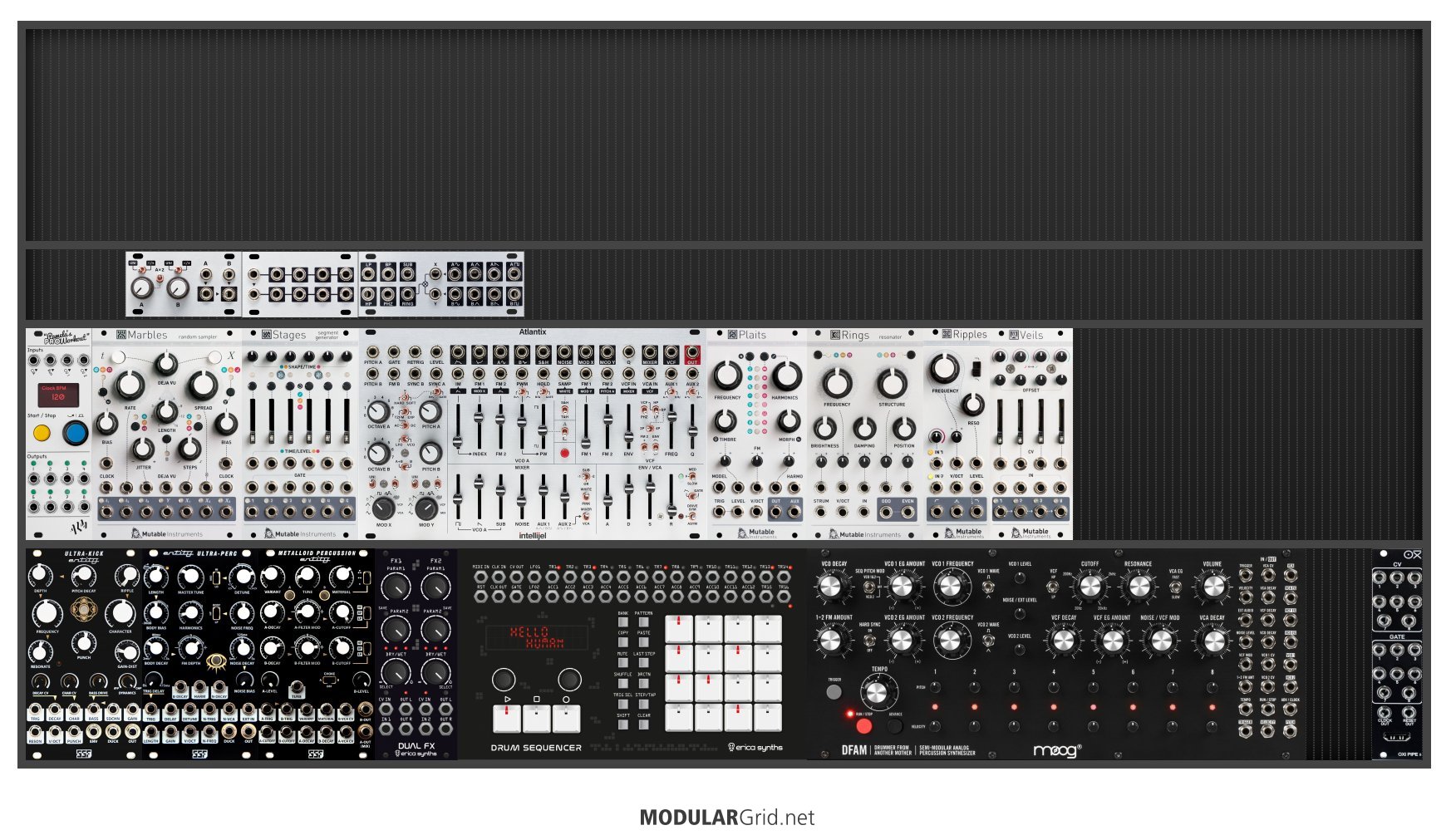Select the Spread knob on Marbles
This screenshot has height=835, width=1456.
point(203,385)
